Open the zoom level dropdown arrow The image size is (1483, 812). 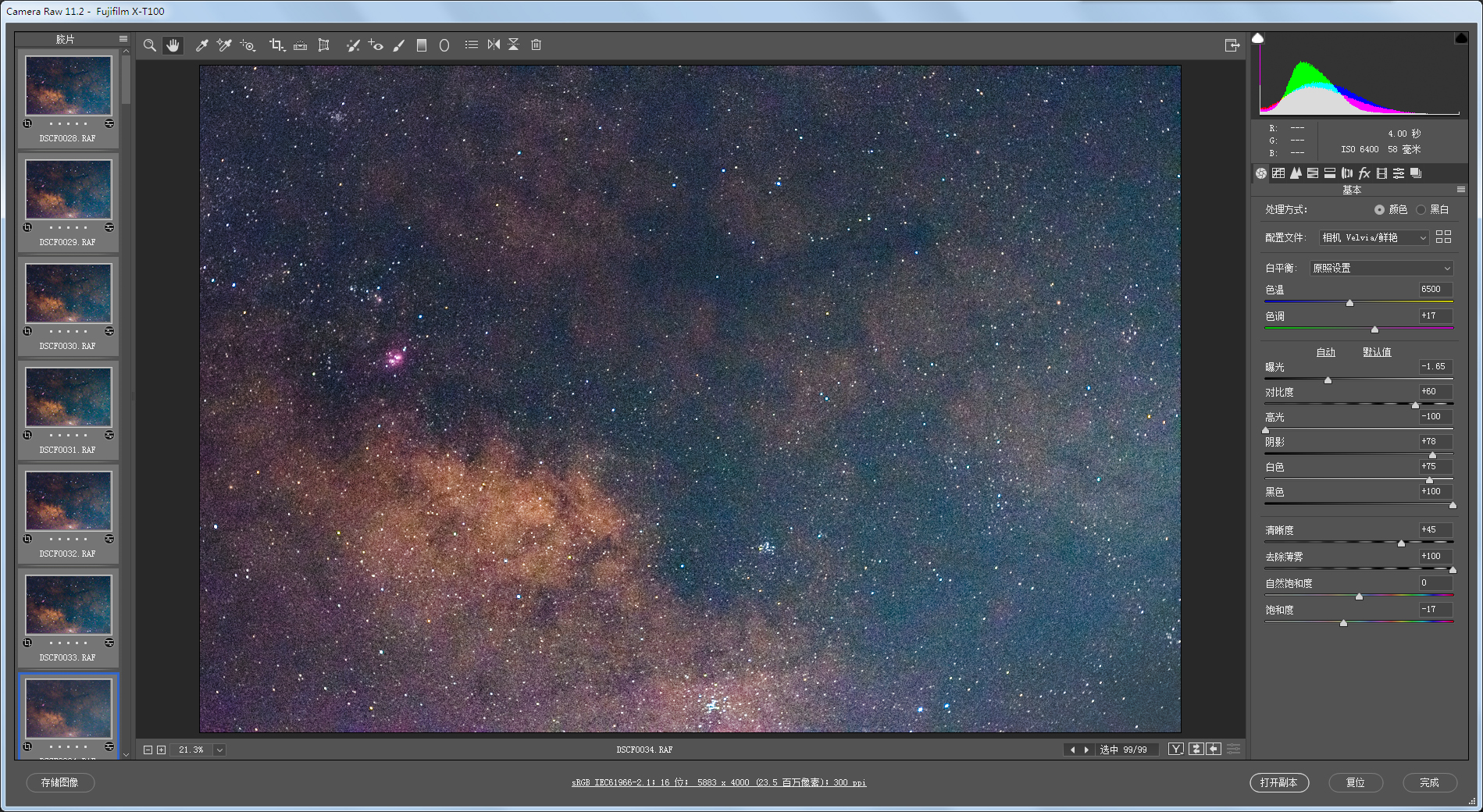pos(220,750)
